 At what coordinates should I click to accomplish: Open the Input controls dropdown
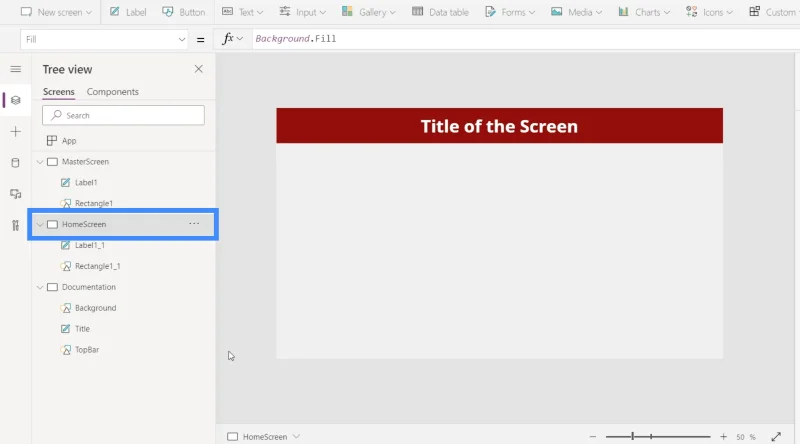[x=303, y=12]
